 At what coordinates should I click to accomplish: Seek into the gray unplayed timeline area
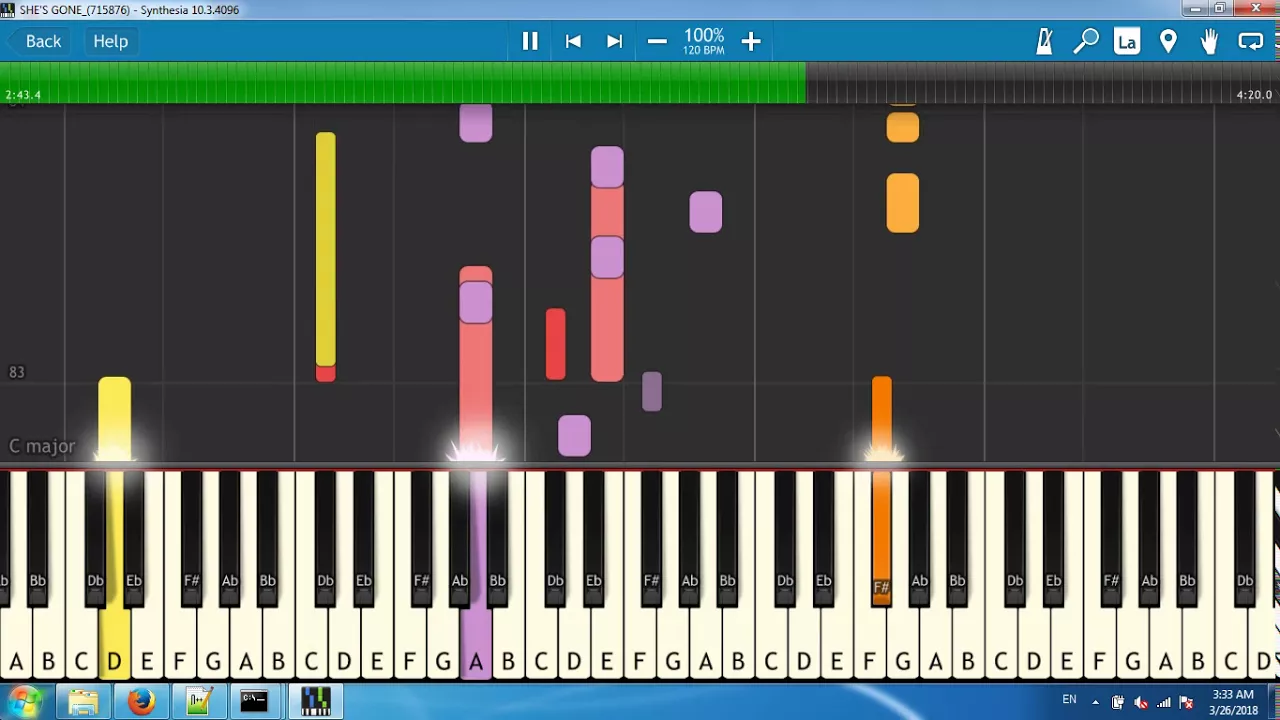(1043, 82)
